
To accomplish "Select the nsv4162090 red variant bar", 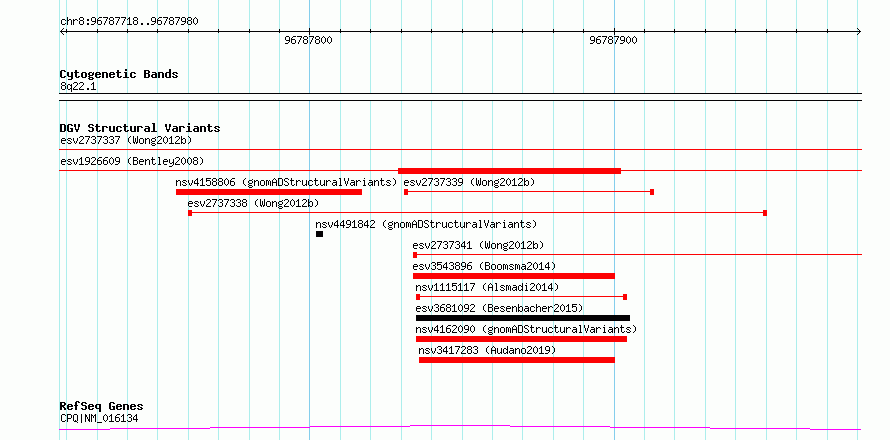I will click(521, 339).
